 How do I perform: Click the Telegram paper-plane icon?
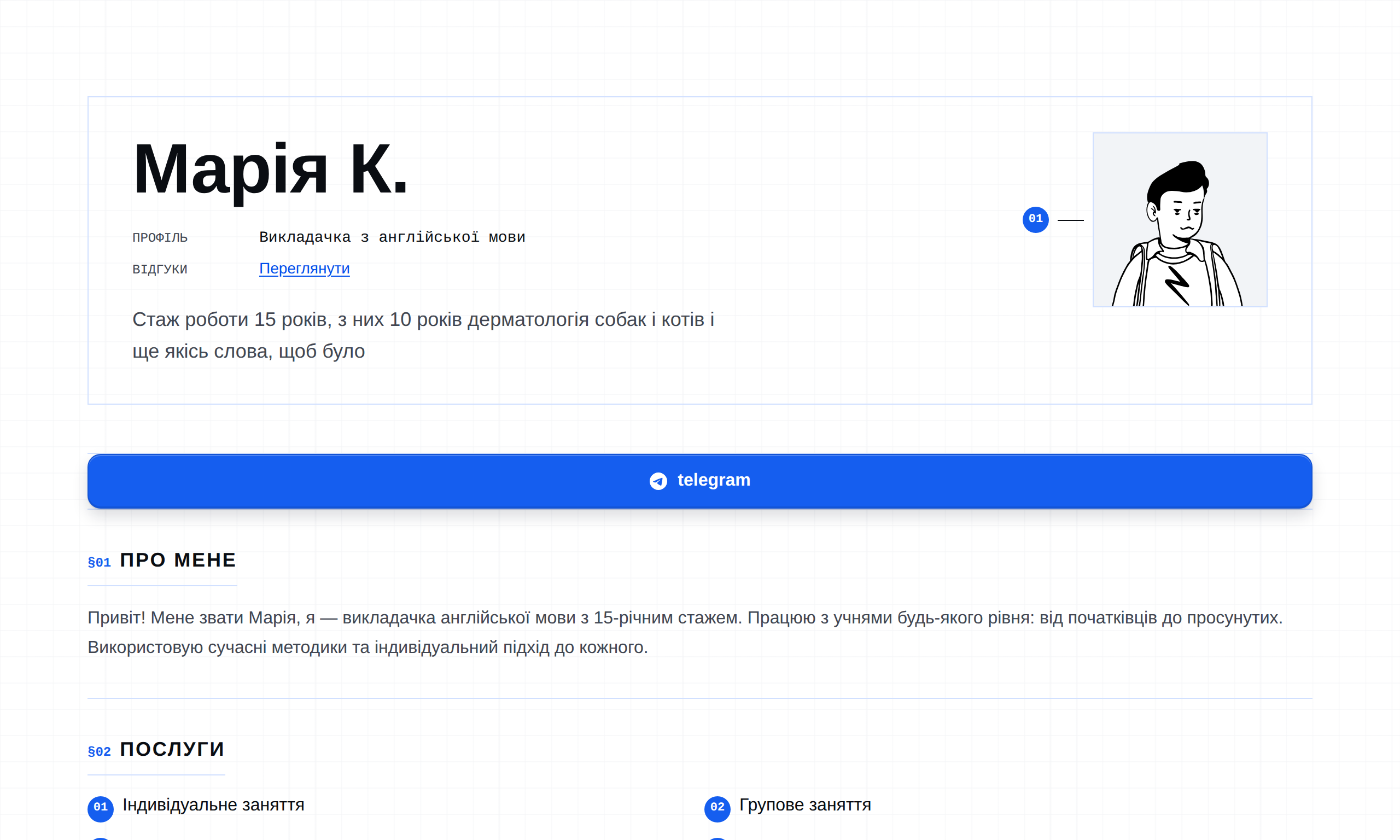(x=658, y=481)
